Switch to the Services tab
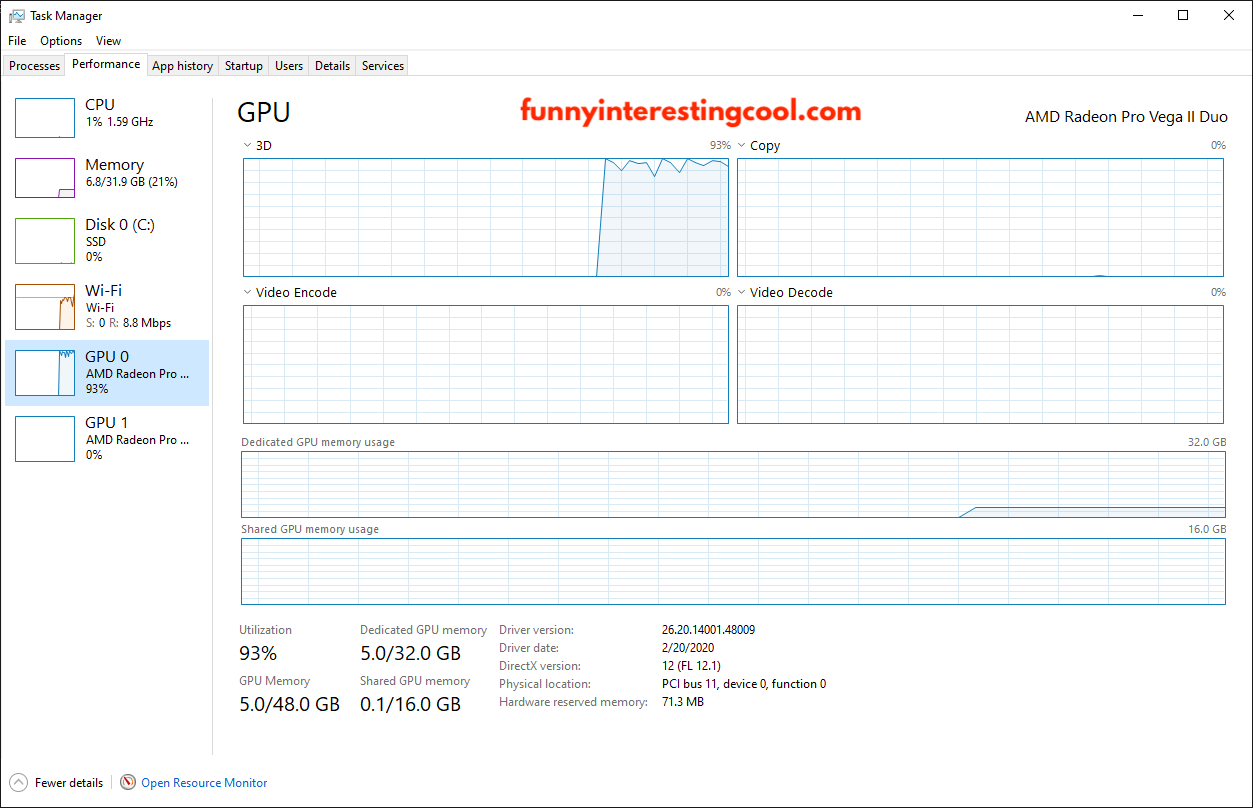 383,66
